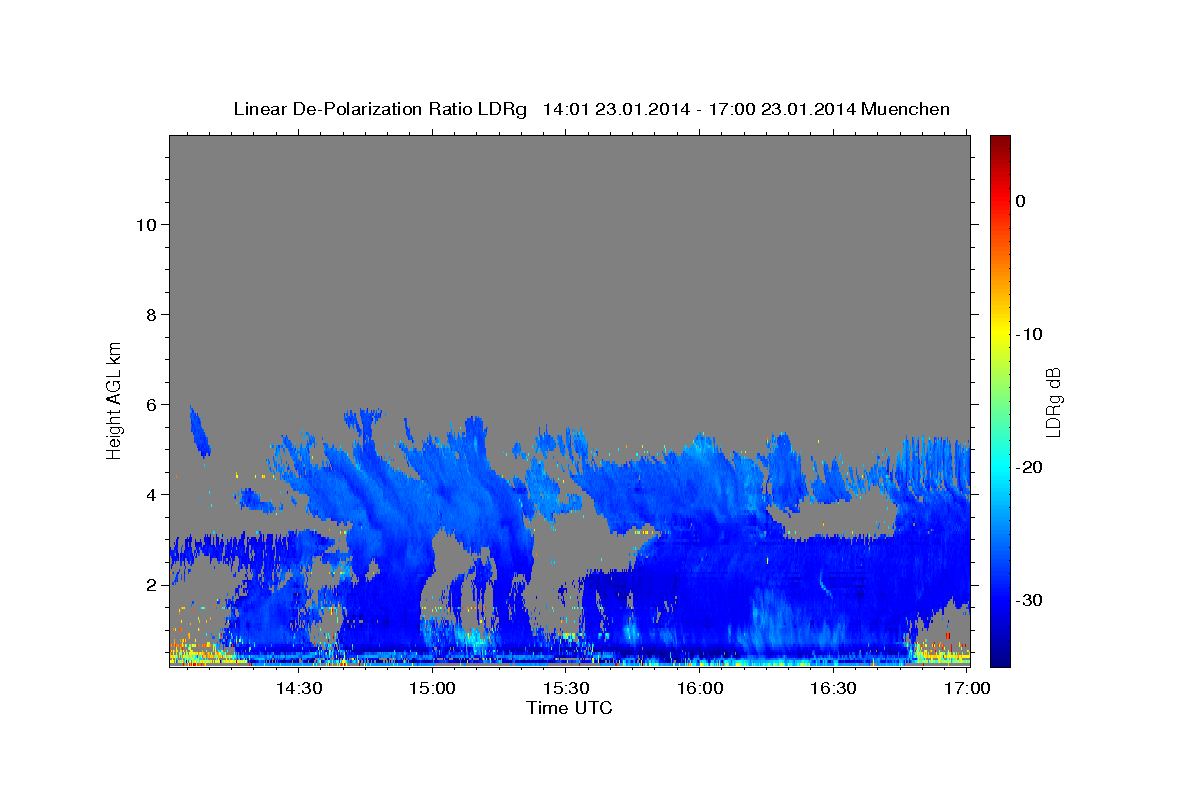Click the 'Time UTC' x-axis label
The height and width of the screenshot is (800, 1200).
coord(569,708)
